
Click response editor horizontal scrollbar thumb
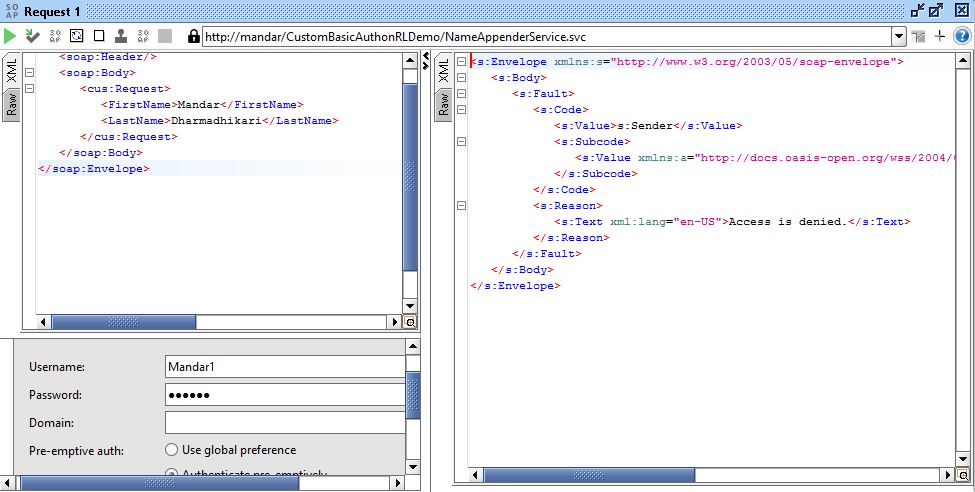click(589, 476)
